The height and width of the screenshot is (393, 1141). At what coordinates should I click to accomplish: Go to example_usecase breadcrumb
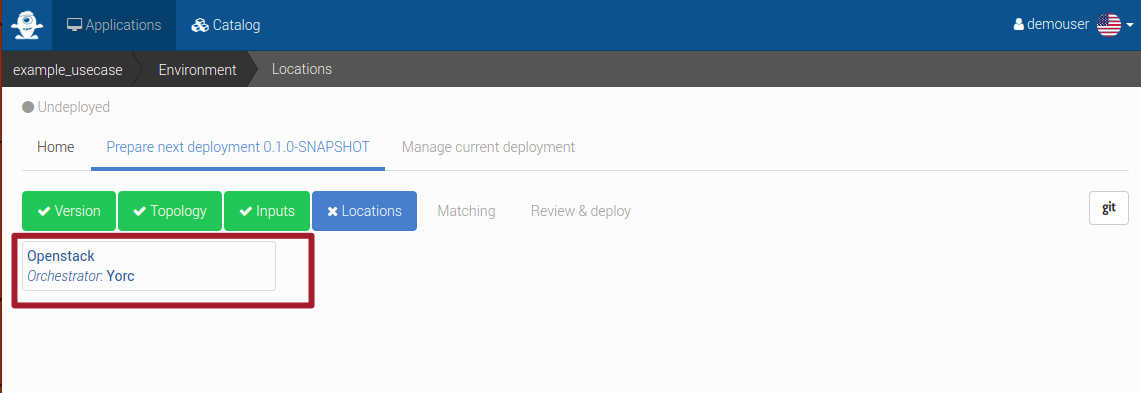click(x=68, y=70)
